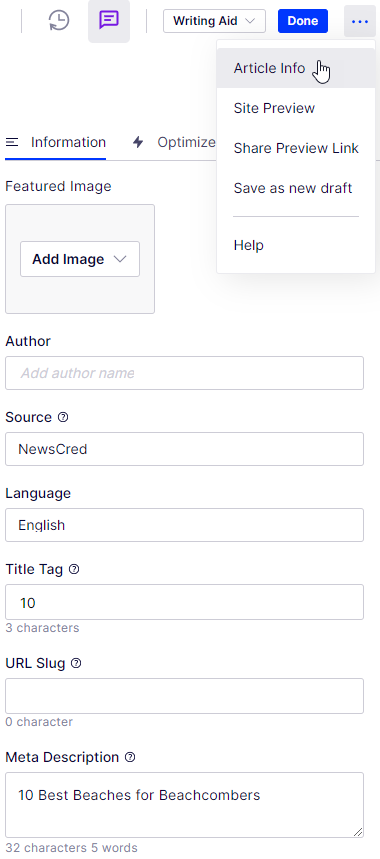380x859 pixels.
Task: Toggle the comments speech bubble icon
Action: tap(109, 21)
